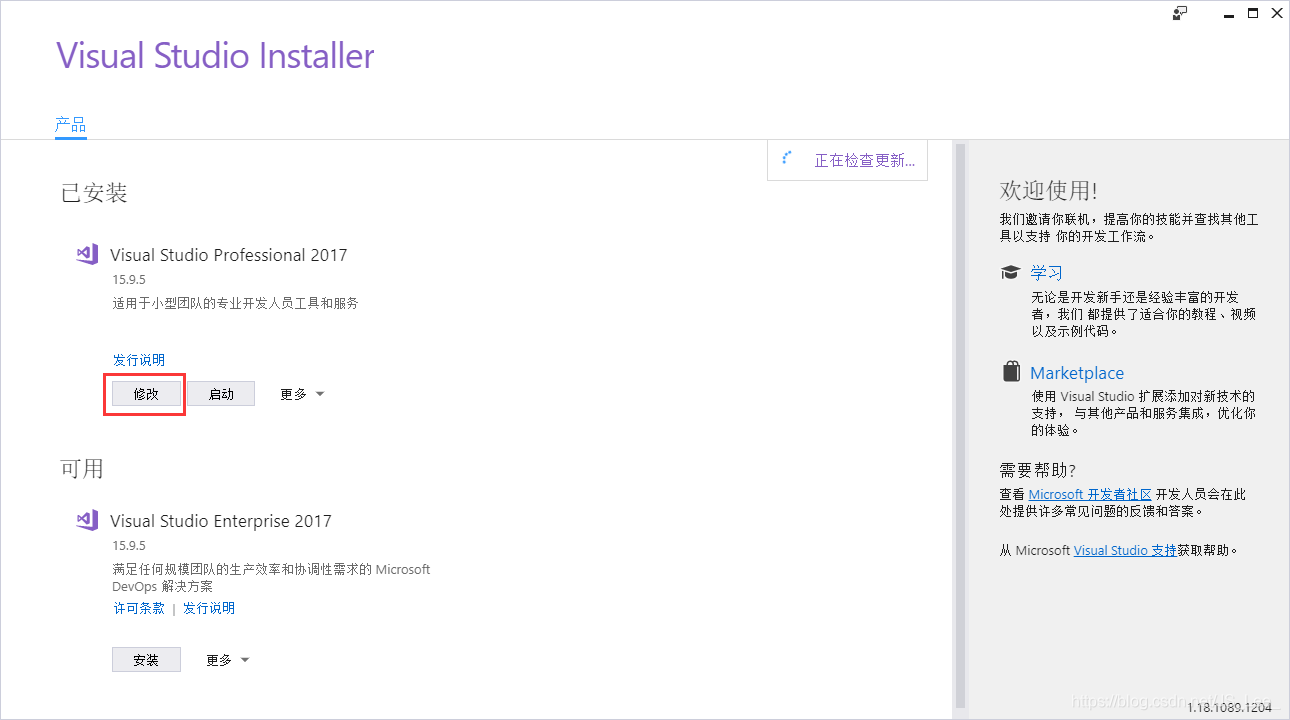Click the product list vertical scrollbar
Viewport: 1290px width, 720px height.
pyautogui.click(x=961, y=425)
